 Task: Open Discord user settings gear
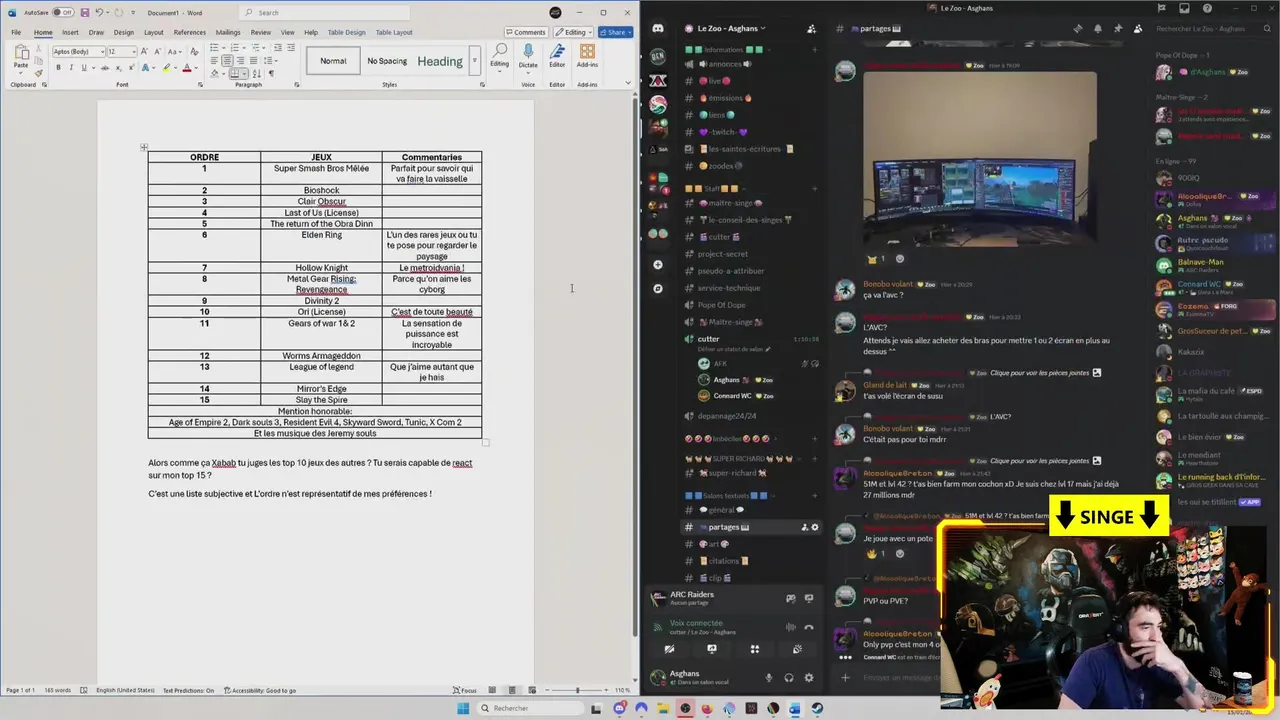(x=809, y=677)
